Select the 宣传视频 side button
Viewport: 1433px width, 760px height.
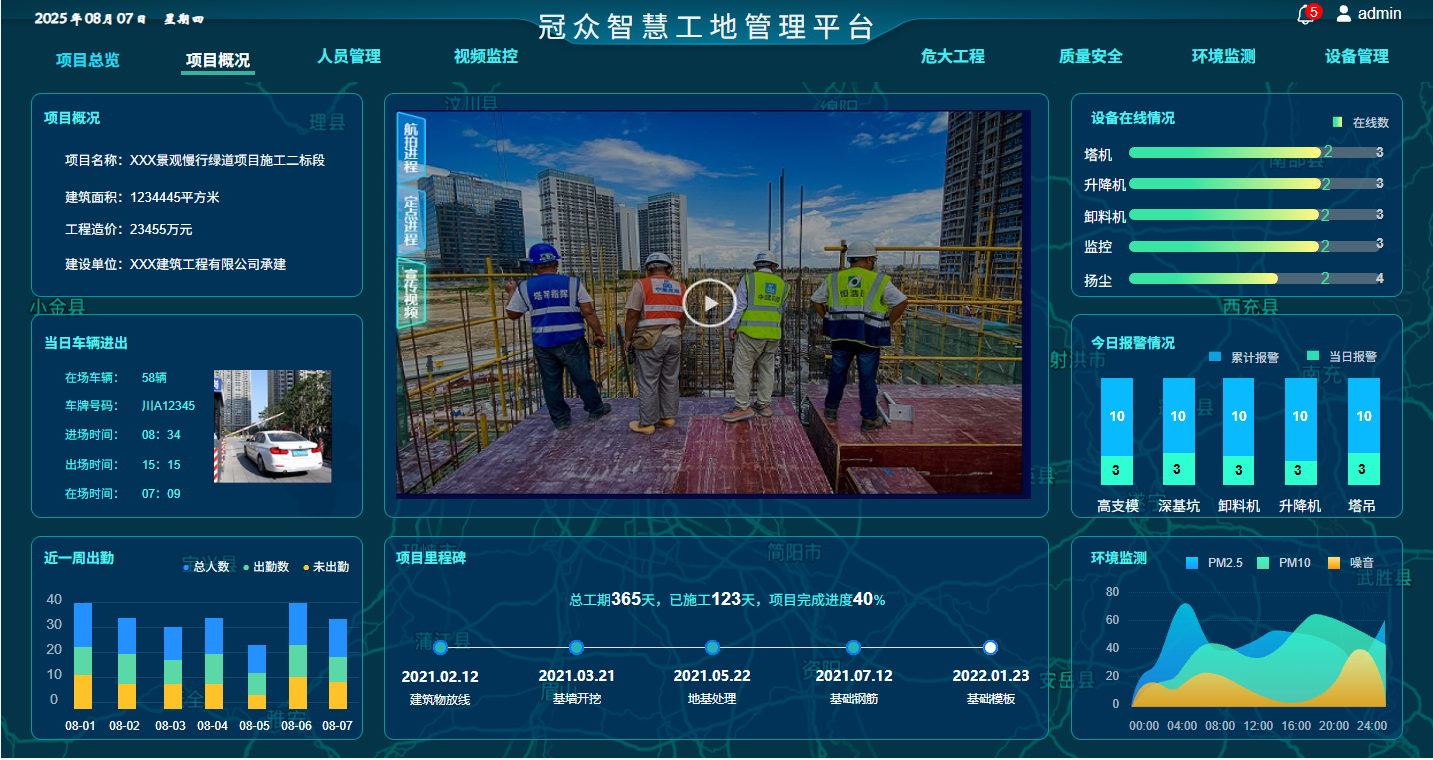[411, 292]
